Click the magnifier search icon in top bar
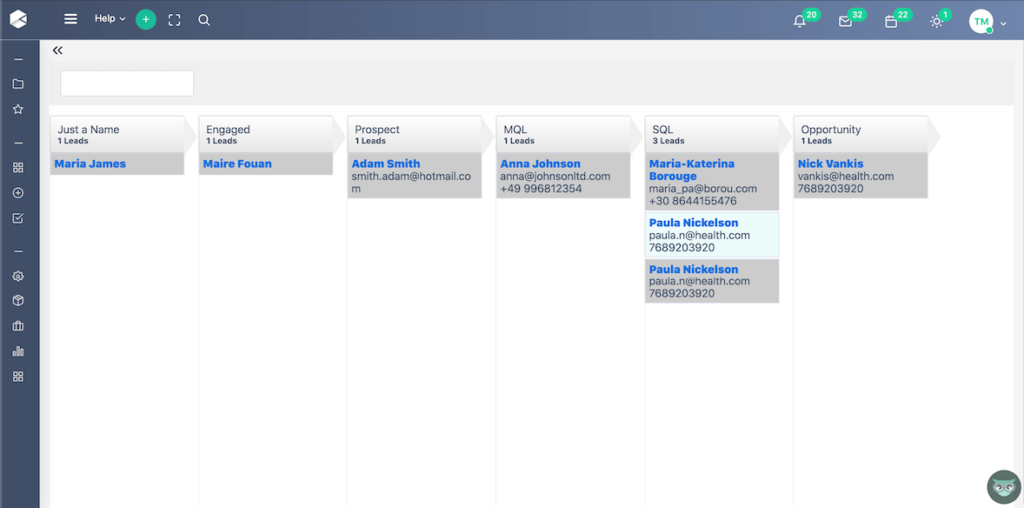This screenshot has width=1024, height=508. pos(204,19)
